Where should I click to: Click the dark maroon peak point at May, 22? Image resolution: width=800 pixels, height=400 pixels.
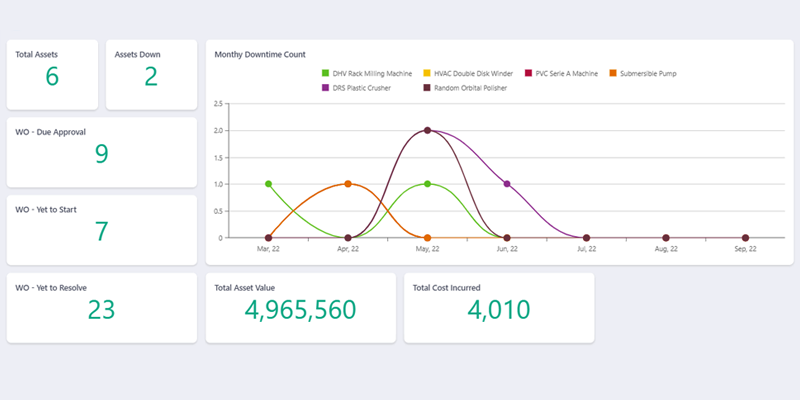pyautogui.click(x=427, y=130)
